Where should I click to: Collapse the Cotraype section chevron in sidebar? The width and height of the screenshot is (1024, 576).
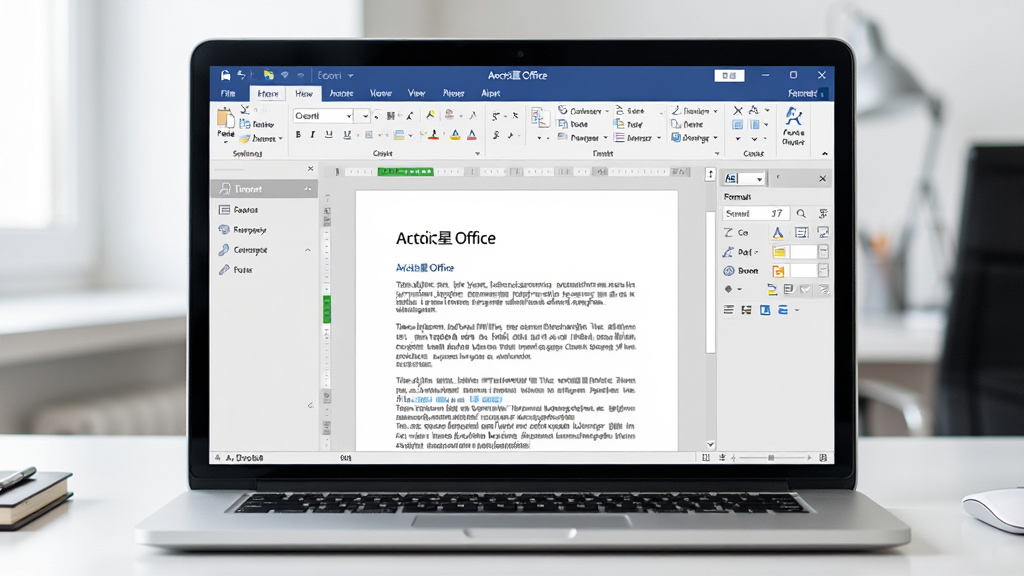(308, 250)
